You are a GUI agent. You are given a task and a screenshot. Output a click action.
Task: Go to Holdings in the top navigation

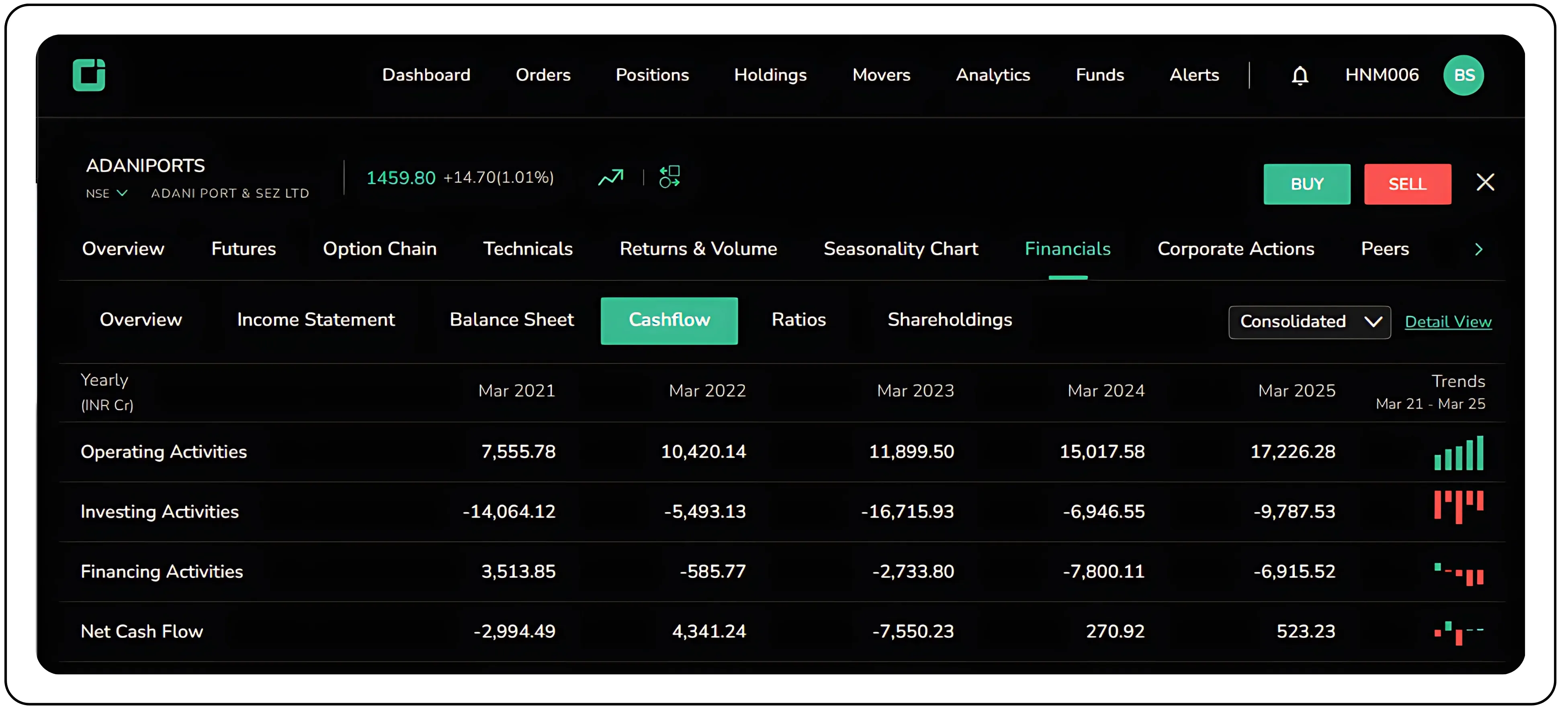770,75
